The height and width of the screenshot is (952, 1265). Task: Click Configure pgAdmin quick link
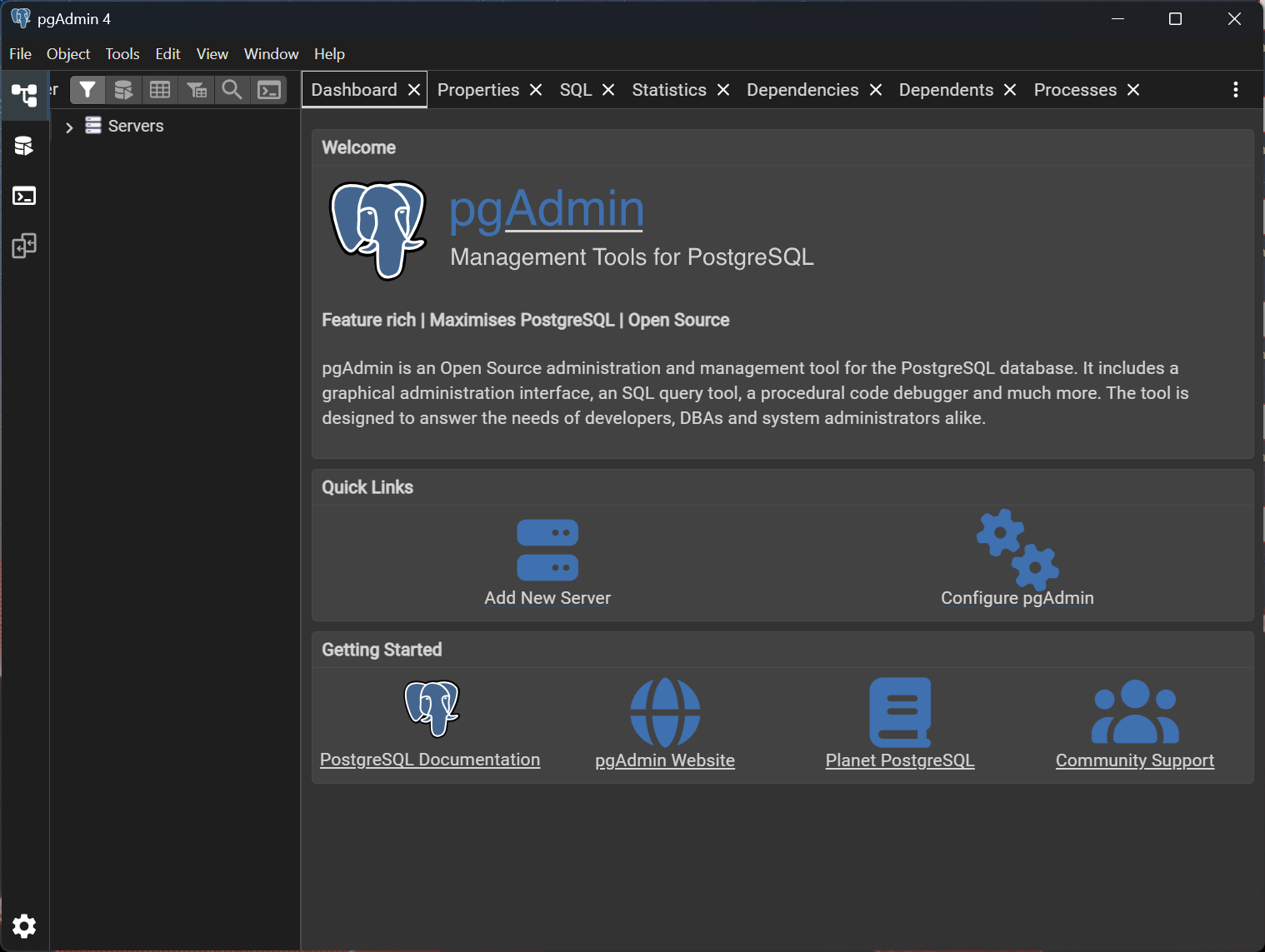[1017, 597]
